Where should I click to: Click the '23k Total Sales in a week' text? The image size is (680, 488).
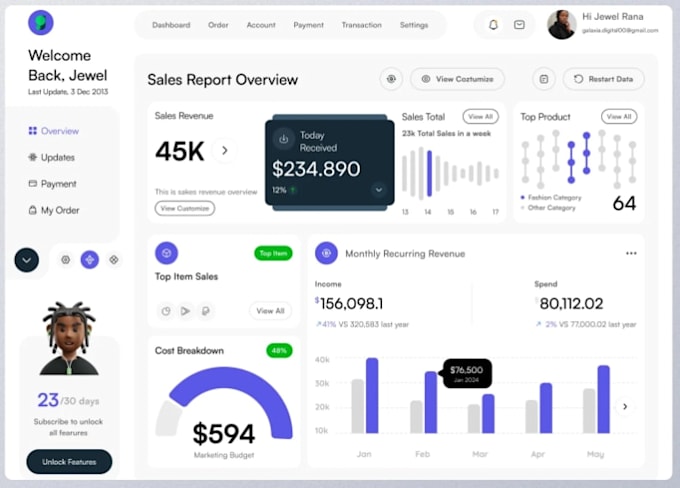pyautogui.click(x=446, y=134)
